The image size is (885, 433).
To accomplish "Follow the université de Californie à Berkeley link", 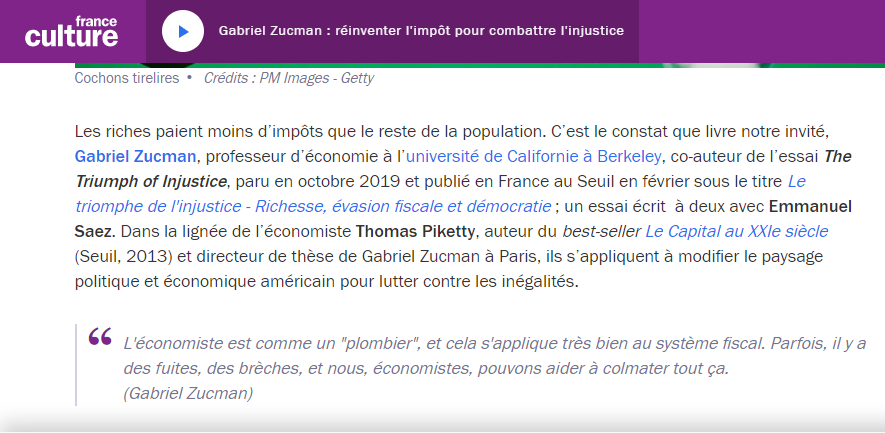I will pos(533,156).
